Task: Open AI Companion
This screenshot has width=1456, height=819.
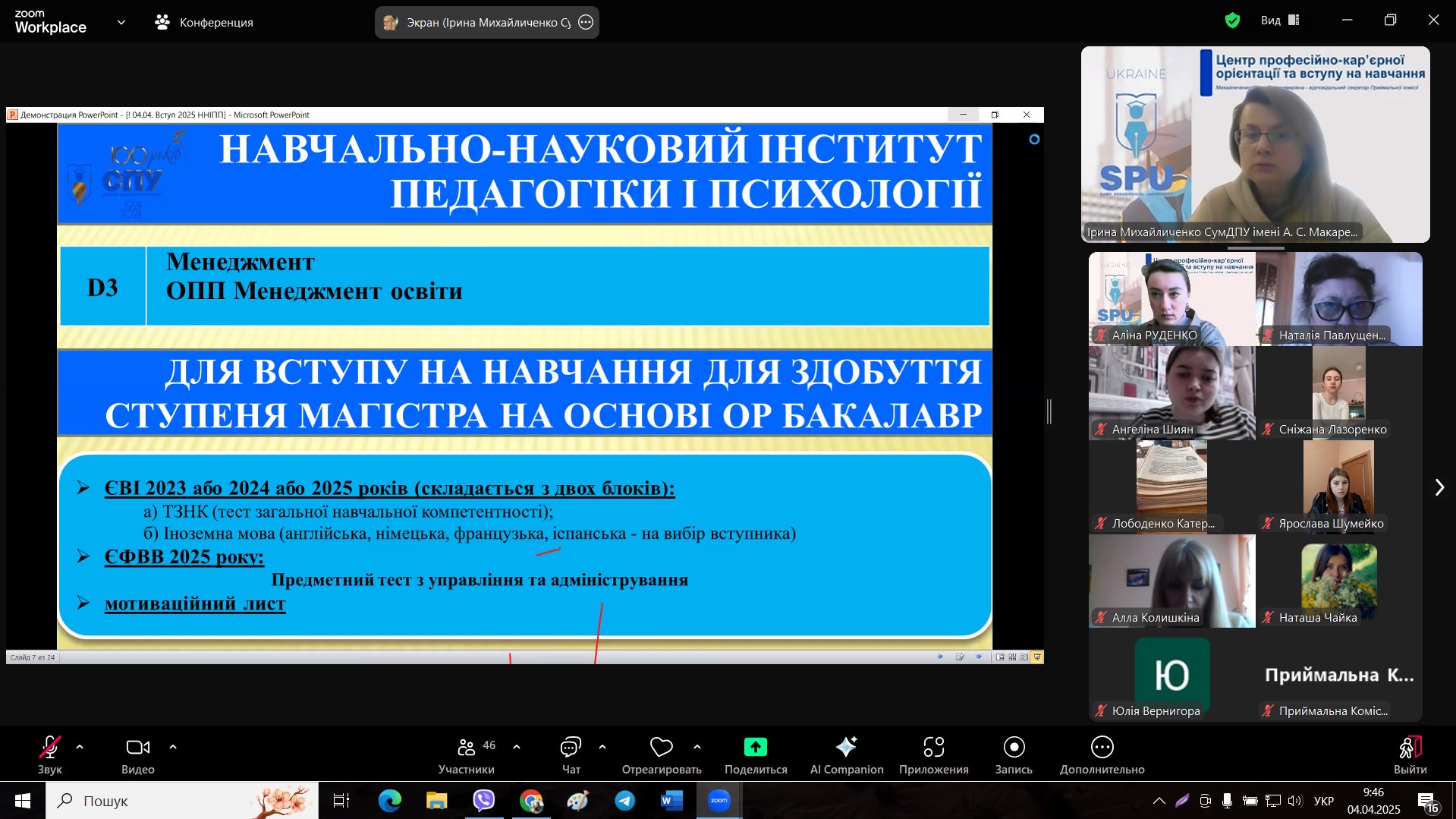Action: (x=847, y=754)
